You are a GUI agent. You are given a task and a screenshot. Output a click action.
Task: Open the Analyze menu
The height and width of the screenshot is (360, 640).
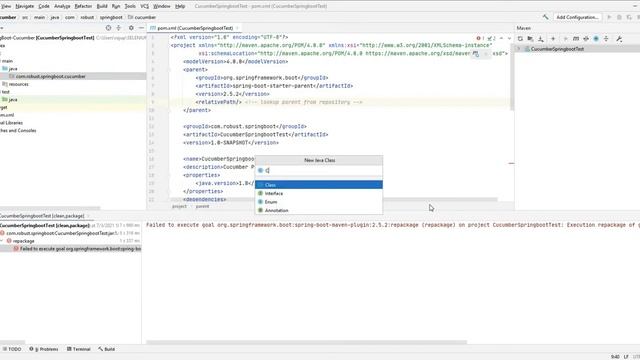(x=62, y=6)
